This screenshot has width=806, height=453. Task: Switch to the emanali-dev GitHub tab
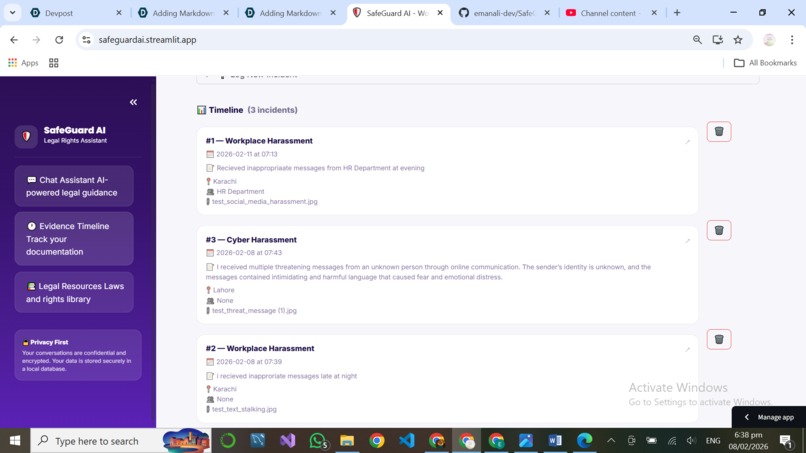[x=503, y=13]
